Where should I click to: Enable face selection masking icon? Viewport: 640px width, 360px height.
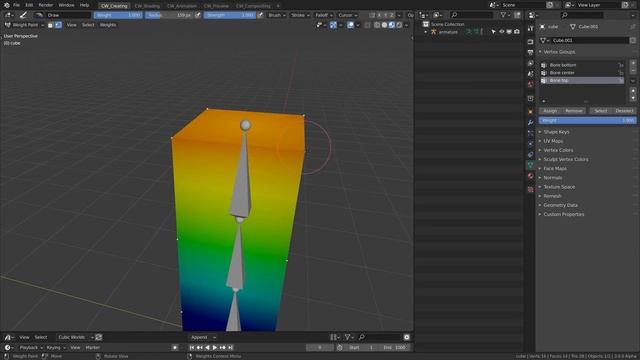(51, 25)
